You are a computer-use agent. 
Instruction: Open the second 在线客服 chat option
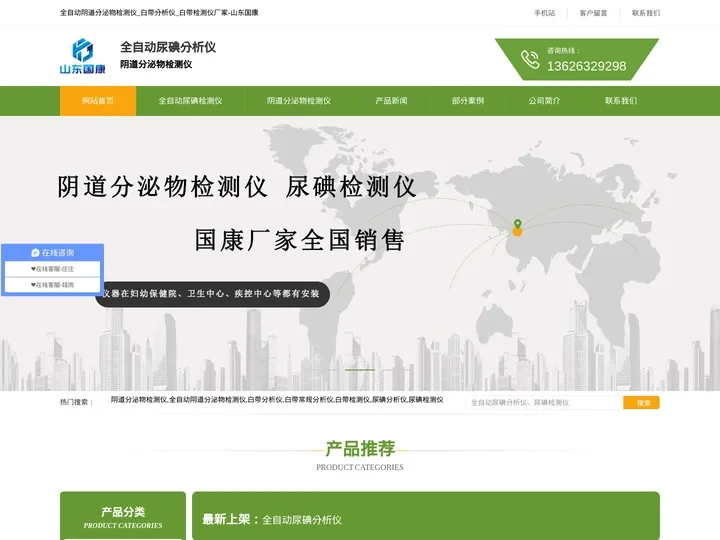point(52,285)
